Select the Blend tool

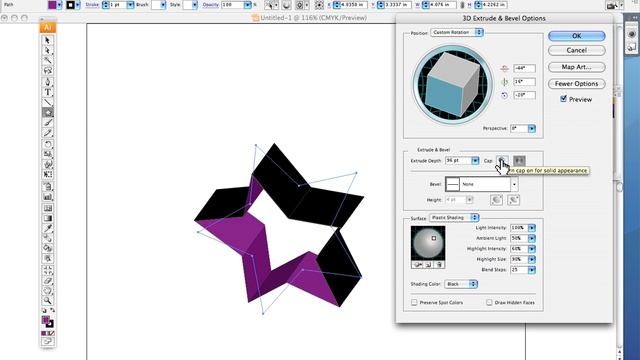click(x=47, y=238)
